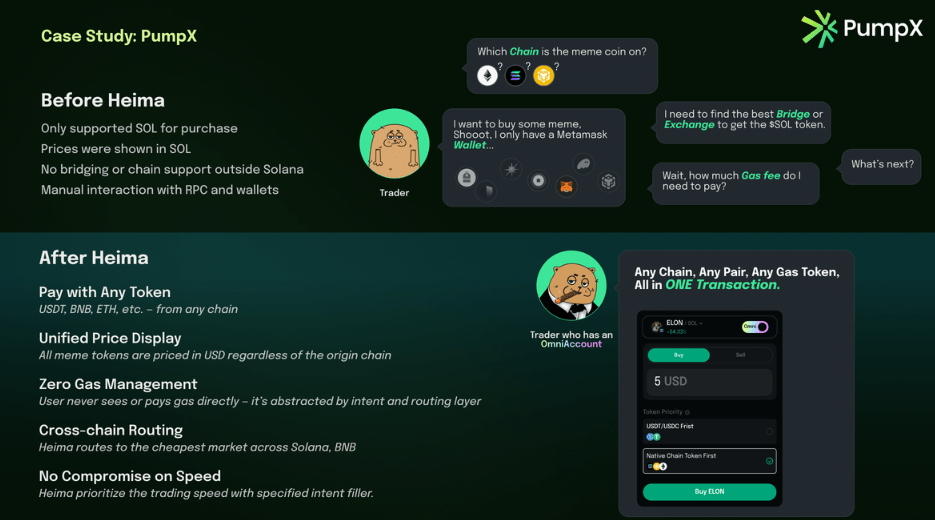Switch to the Sell tab
Image resolution: width=935 pixels, height=520 pixels.
pyautogui.click(x=741, y=355)
